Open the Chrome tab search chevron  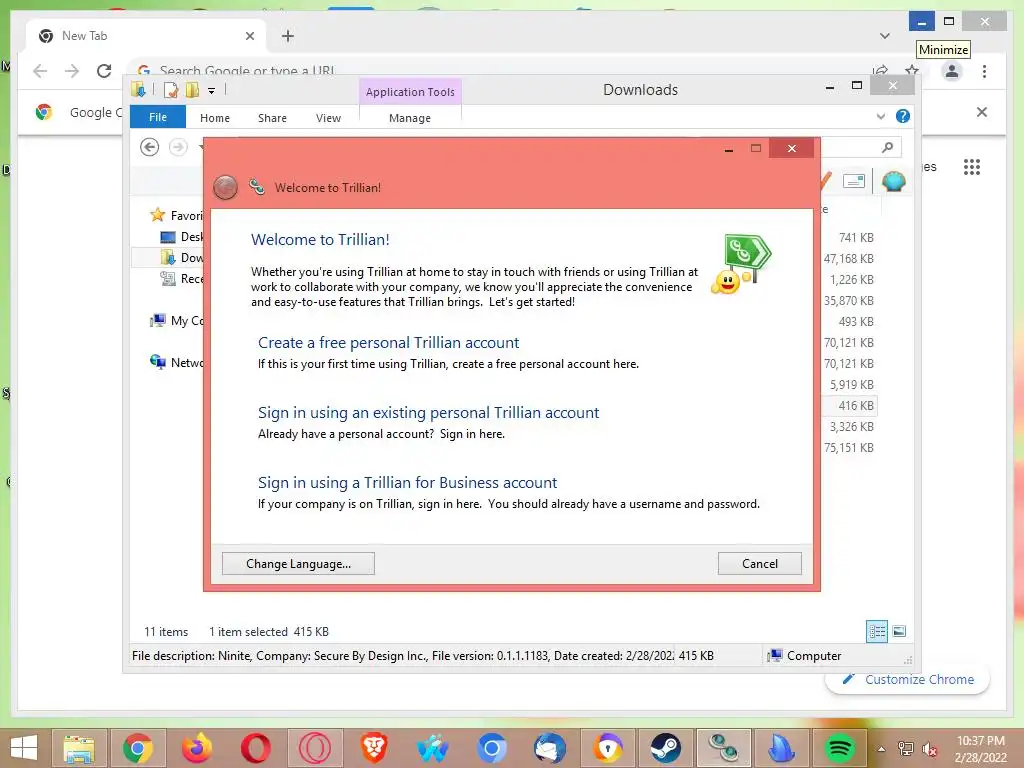[885, 36]
